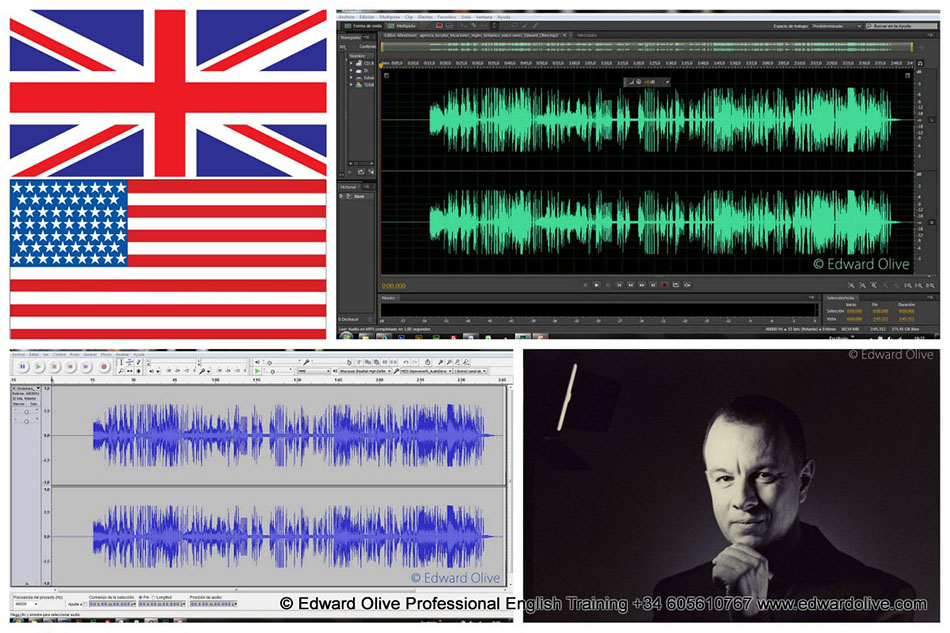The height and width of the screenshot is (633, 950).
Task: Click Audition's red record button
Action: 665,285
